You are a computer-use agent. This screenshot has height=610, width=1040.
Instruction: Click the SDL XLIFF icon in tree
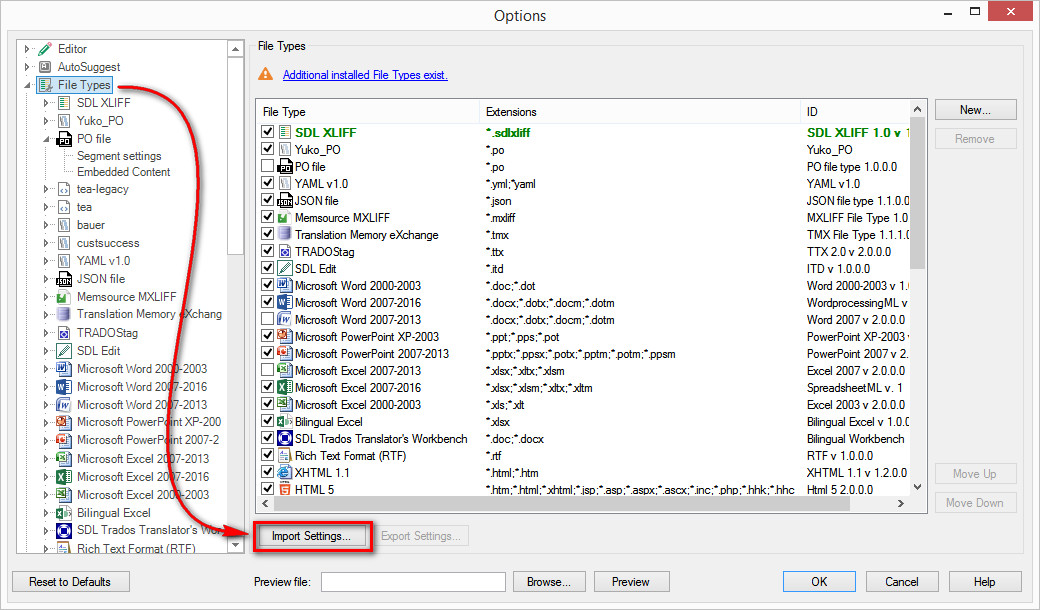(x=64, y=103)
